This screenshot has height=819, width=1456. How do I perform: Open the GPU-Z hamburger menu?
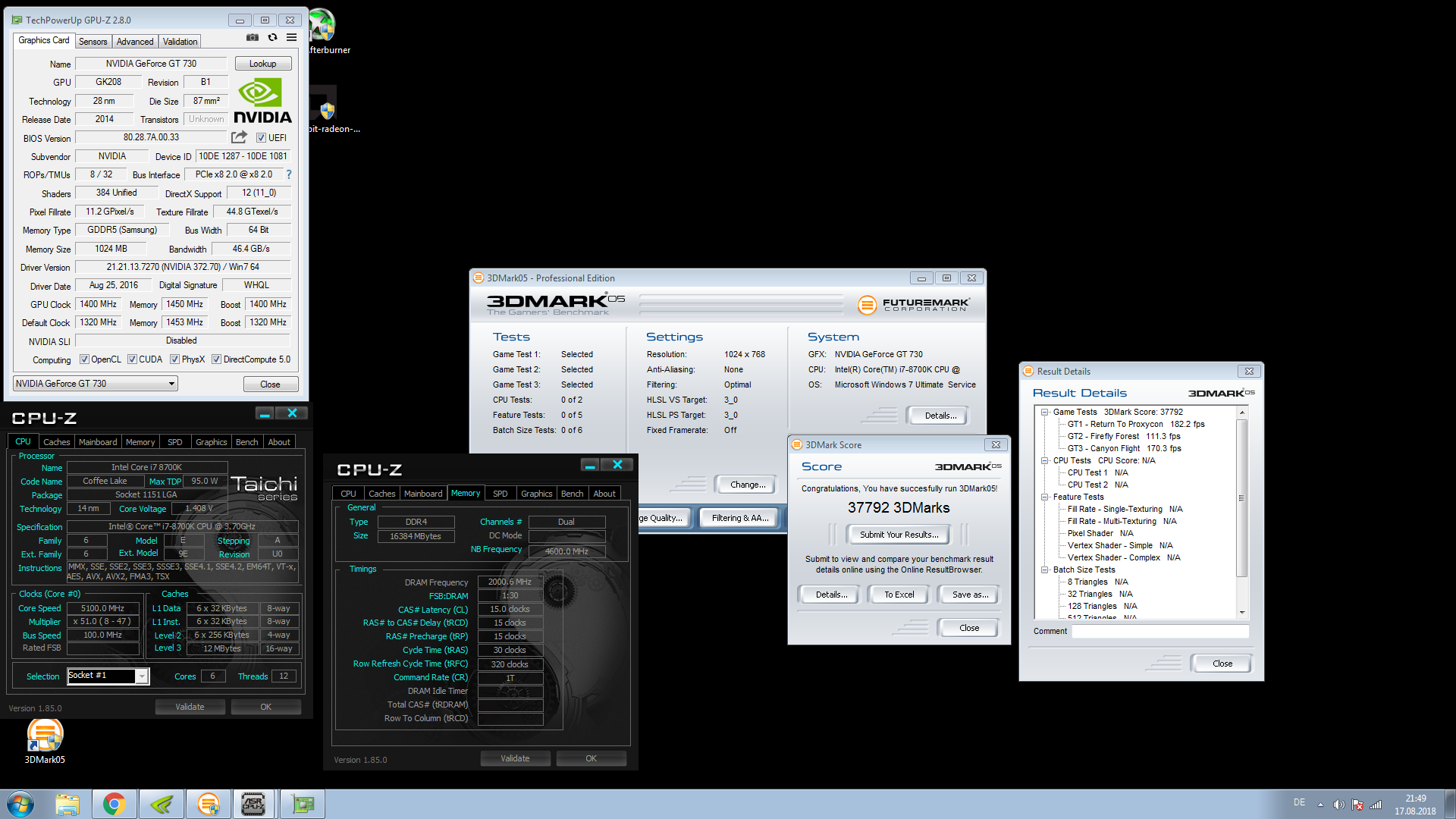coord(291,37)
